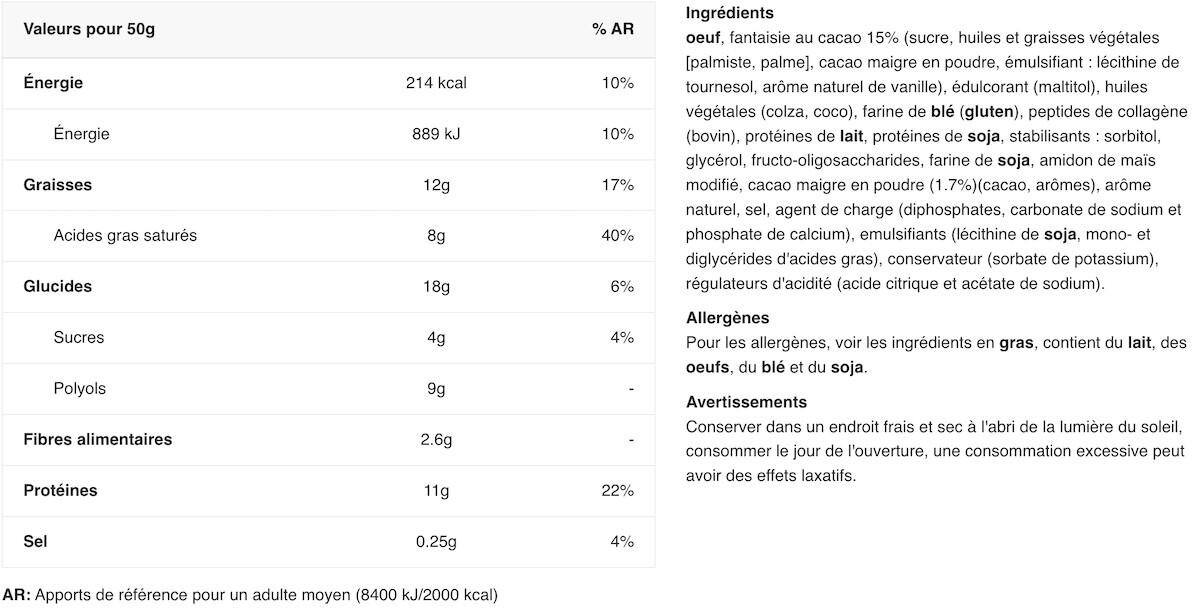
Task: Click the 'Glucides' row label
Action: point(58,286)
